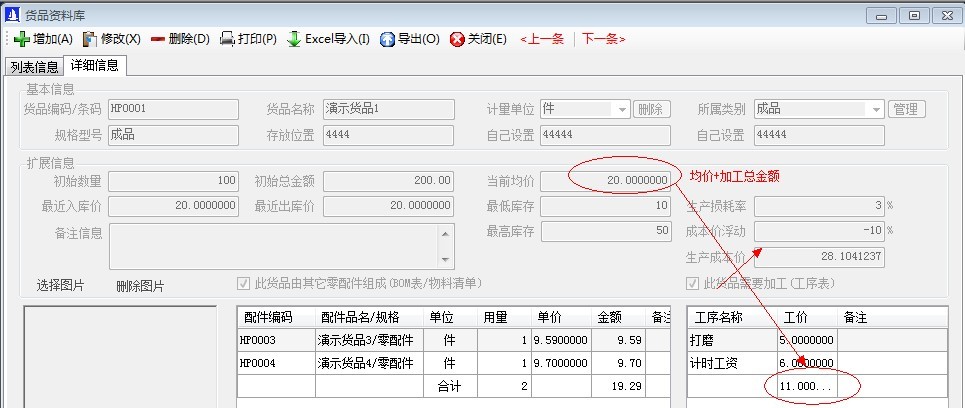Toggle the BOM表/物料清单 composition checkbox
The width and height of the screenshot is (965, 408).
click(243, 283)
